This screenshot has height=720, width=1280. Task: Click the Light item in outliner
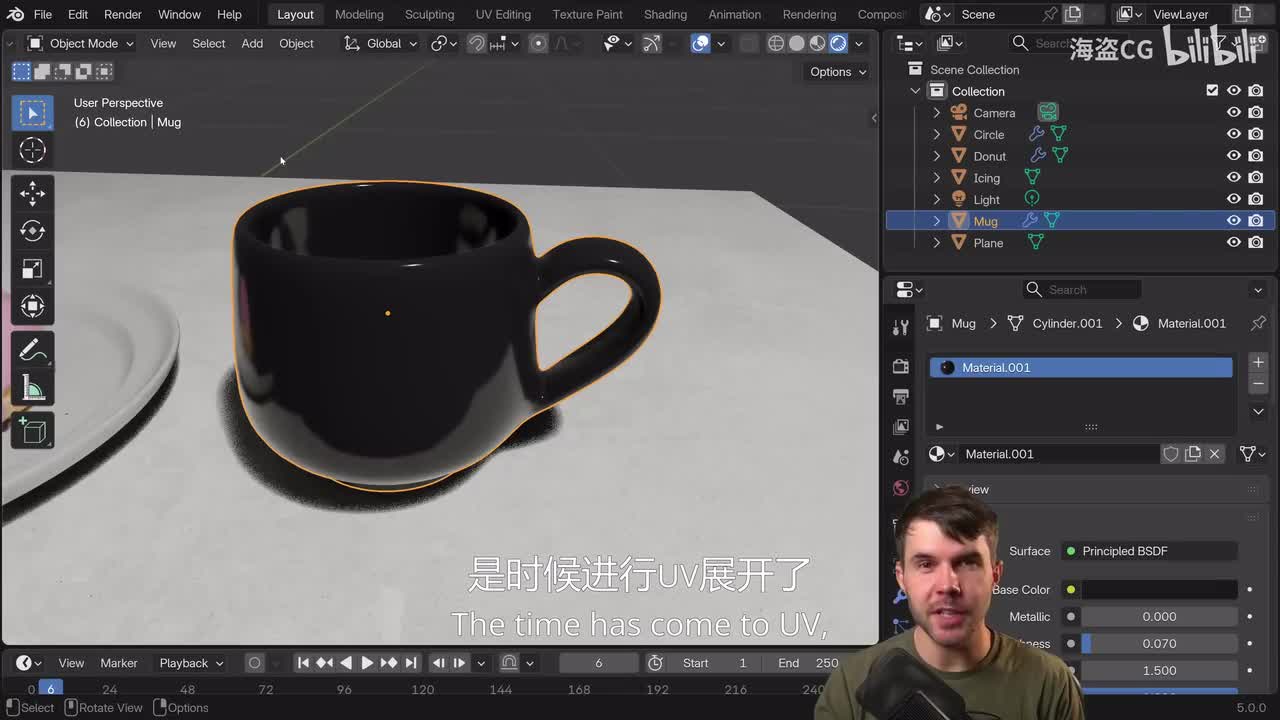click(986, 199)
